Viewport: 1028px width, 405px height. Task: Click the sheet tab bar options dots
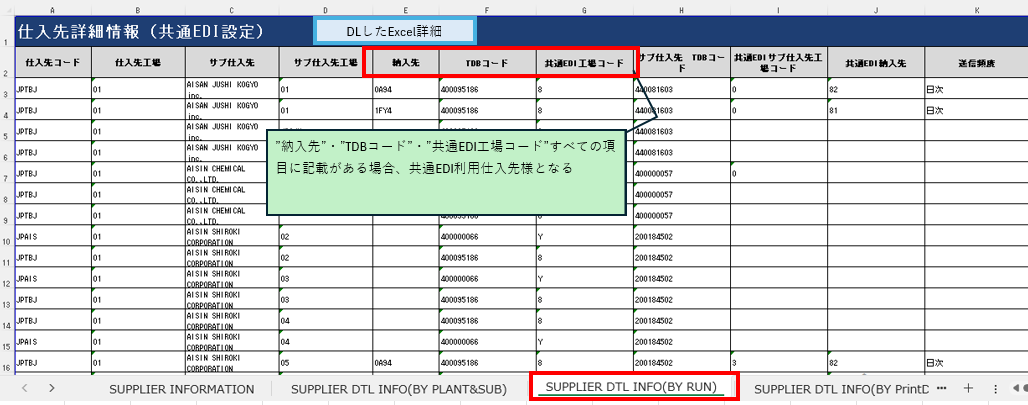point(995,387)
